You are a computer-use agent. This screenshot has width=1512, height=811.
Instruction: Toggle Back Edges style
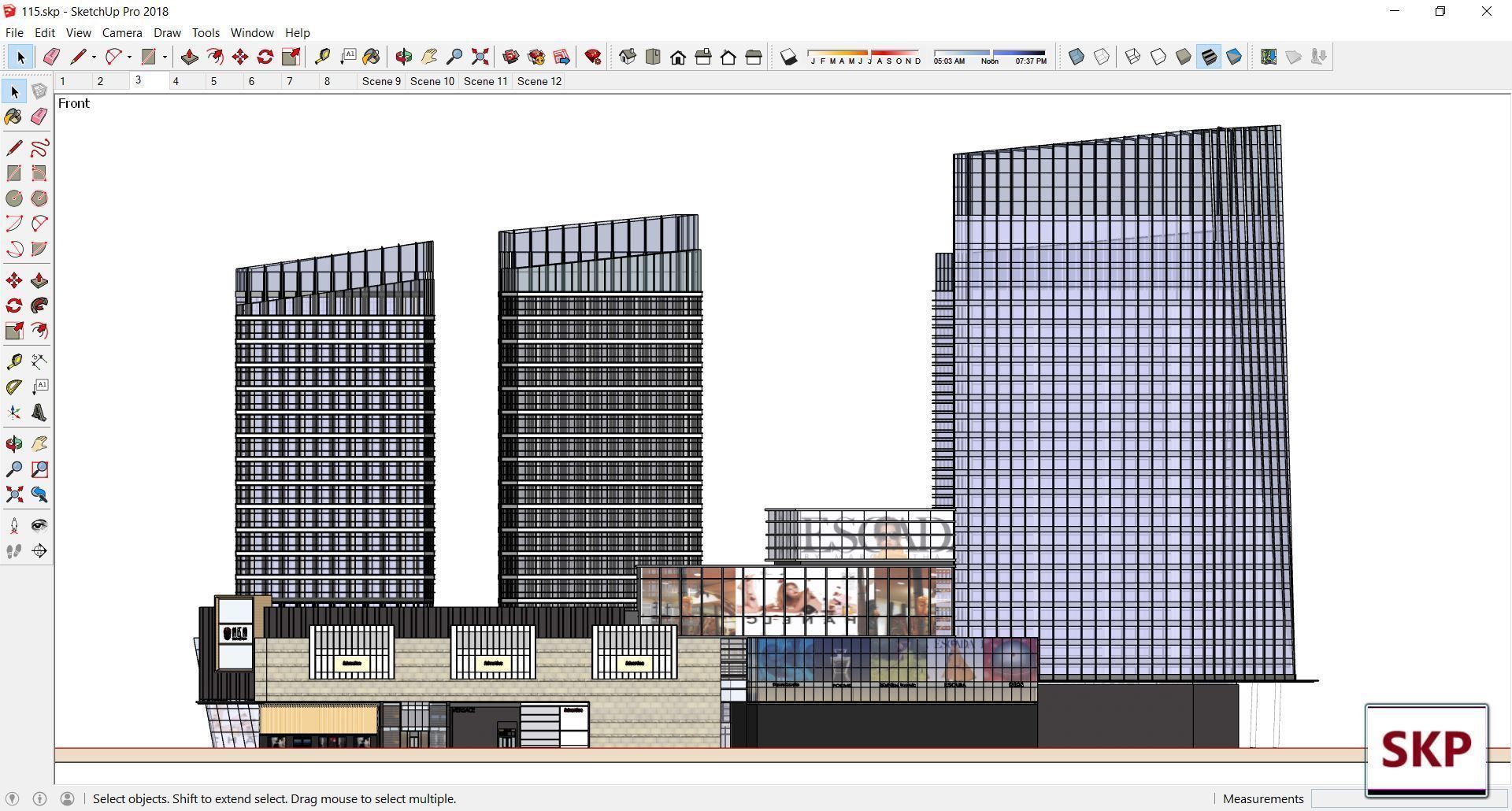[1101, 57]
